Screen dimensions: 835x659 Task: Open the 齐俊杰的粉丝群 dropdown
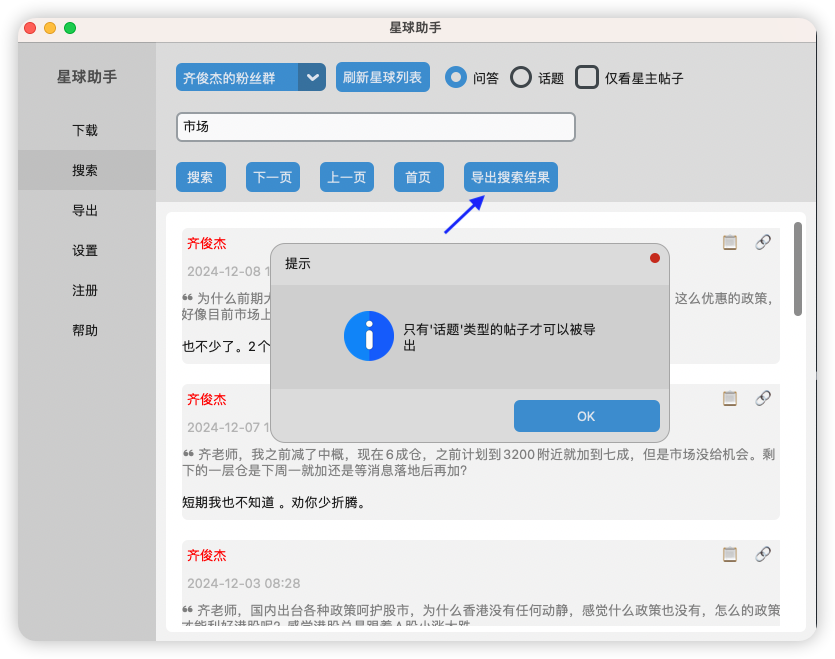(238, 77)
